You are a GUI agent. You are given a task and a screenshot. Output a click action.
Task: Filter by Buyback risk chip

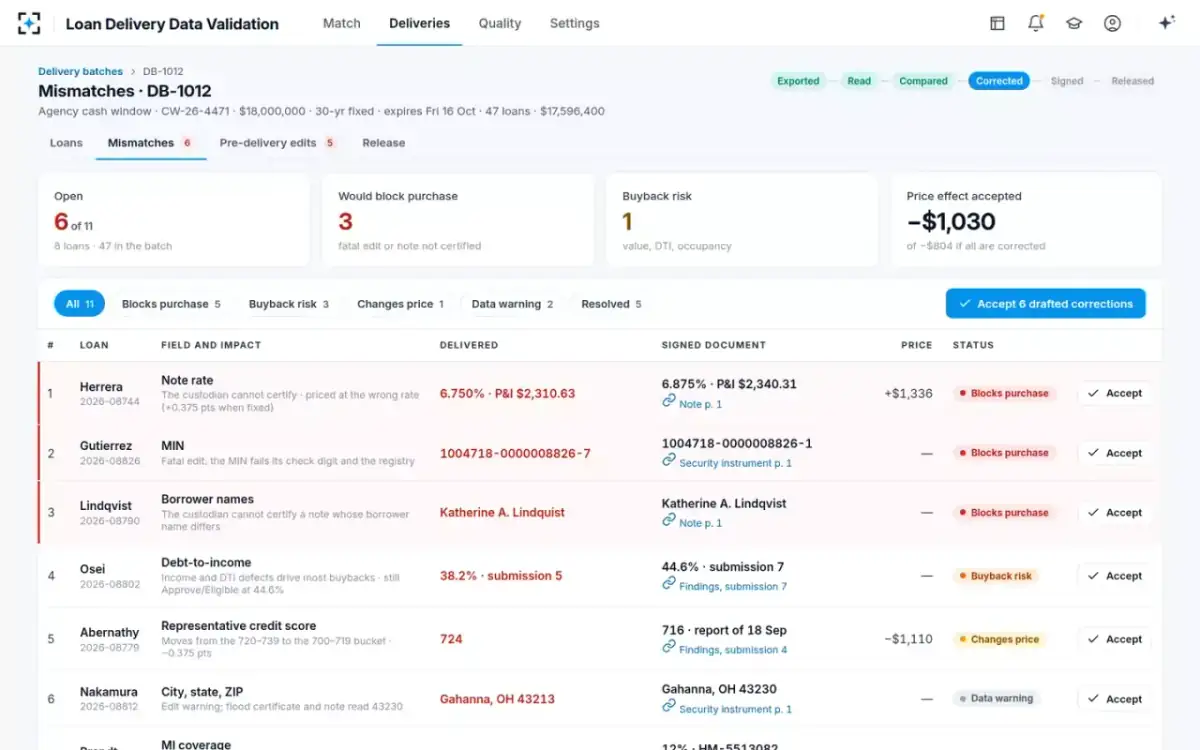[x=289, y=304]
